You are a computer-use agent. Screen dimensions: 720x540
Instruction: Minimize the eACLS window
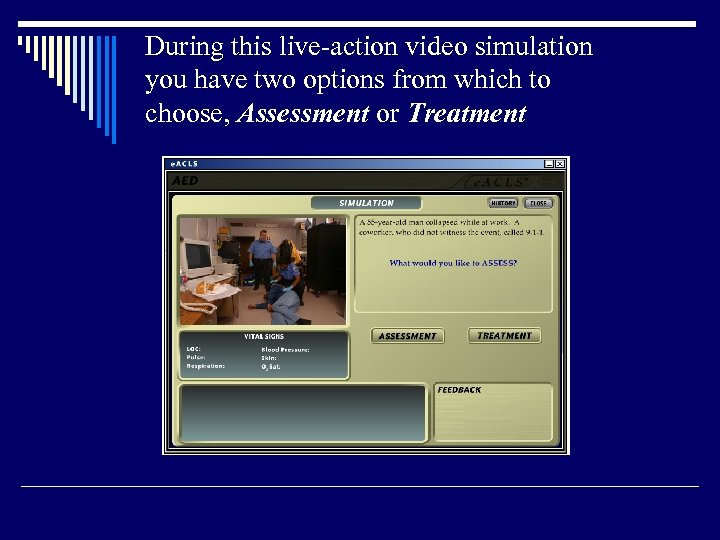pyautogui.click(x=549, y=164)
